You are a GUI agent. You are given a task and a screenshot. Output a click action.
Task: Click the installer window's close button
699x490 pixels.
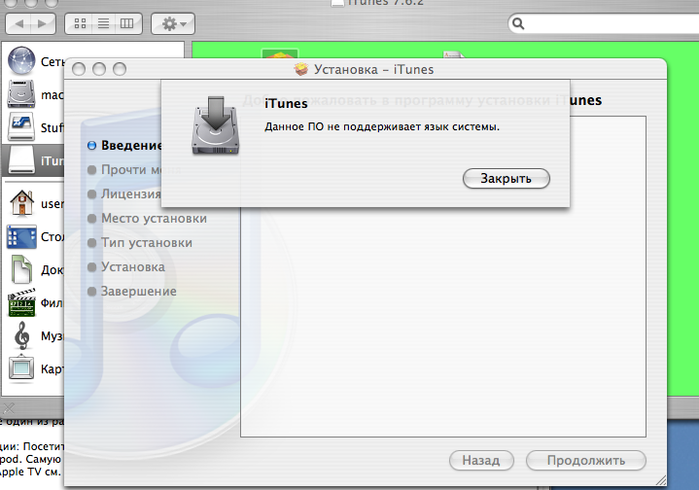click(79, 69)
